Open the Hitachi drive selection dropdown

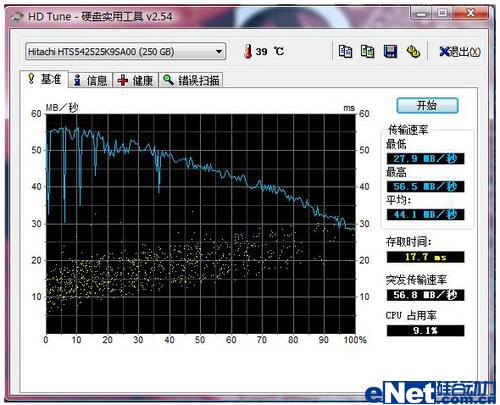(125, 52)
